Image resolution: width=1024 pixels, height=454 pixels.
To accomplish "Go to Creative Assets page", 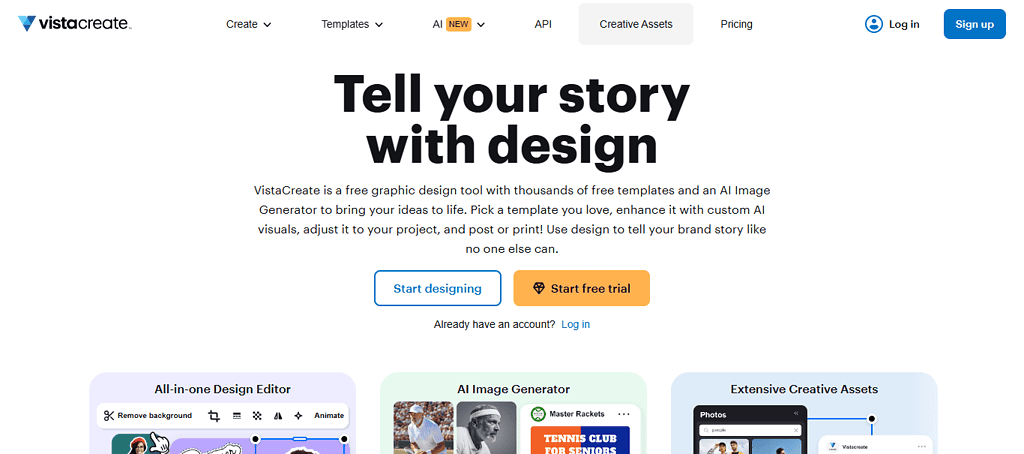I will point(636,24).
